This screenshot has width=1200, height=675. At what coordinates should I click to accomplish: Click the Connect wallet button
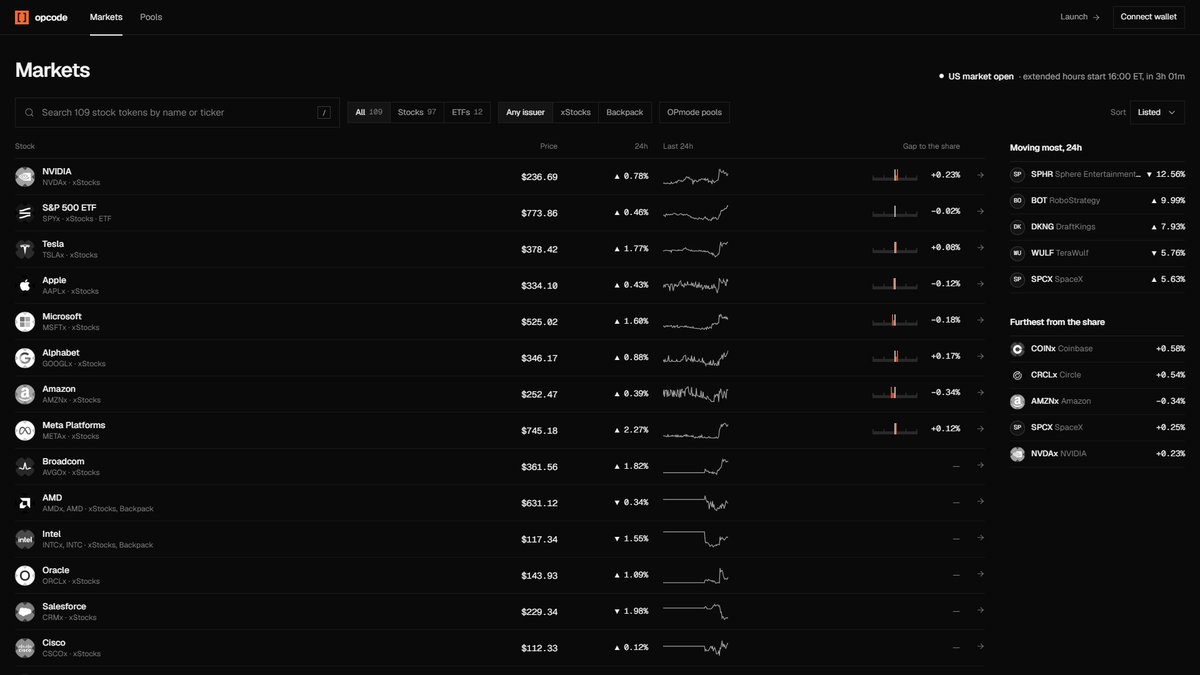(1149, 17)
